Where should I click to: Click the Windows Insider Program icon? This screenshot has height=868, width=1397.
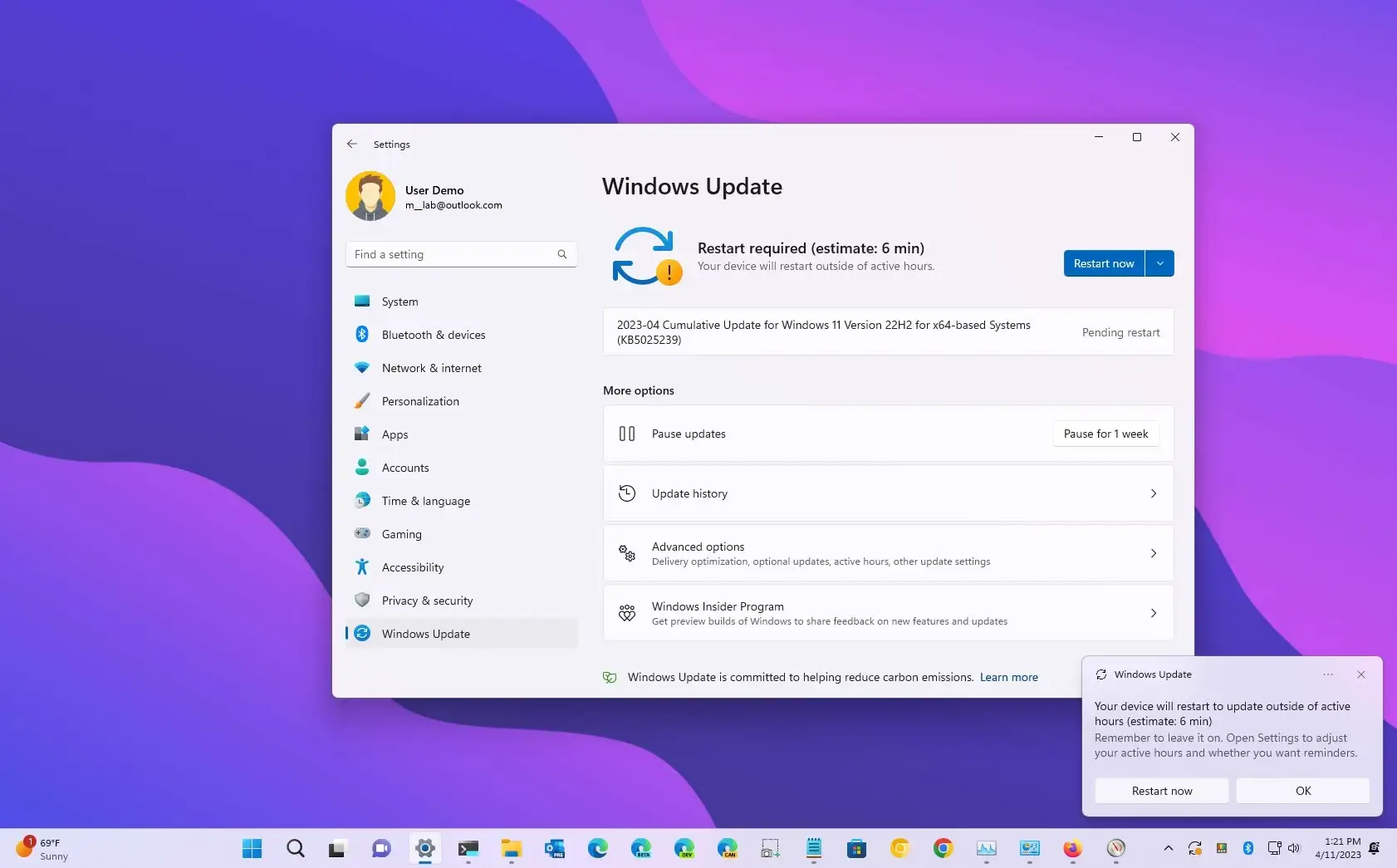(627, 613)
